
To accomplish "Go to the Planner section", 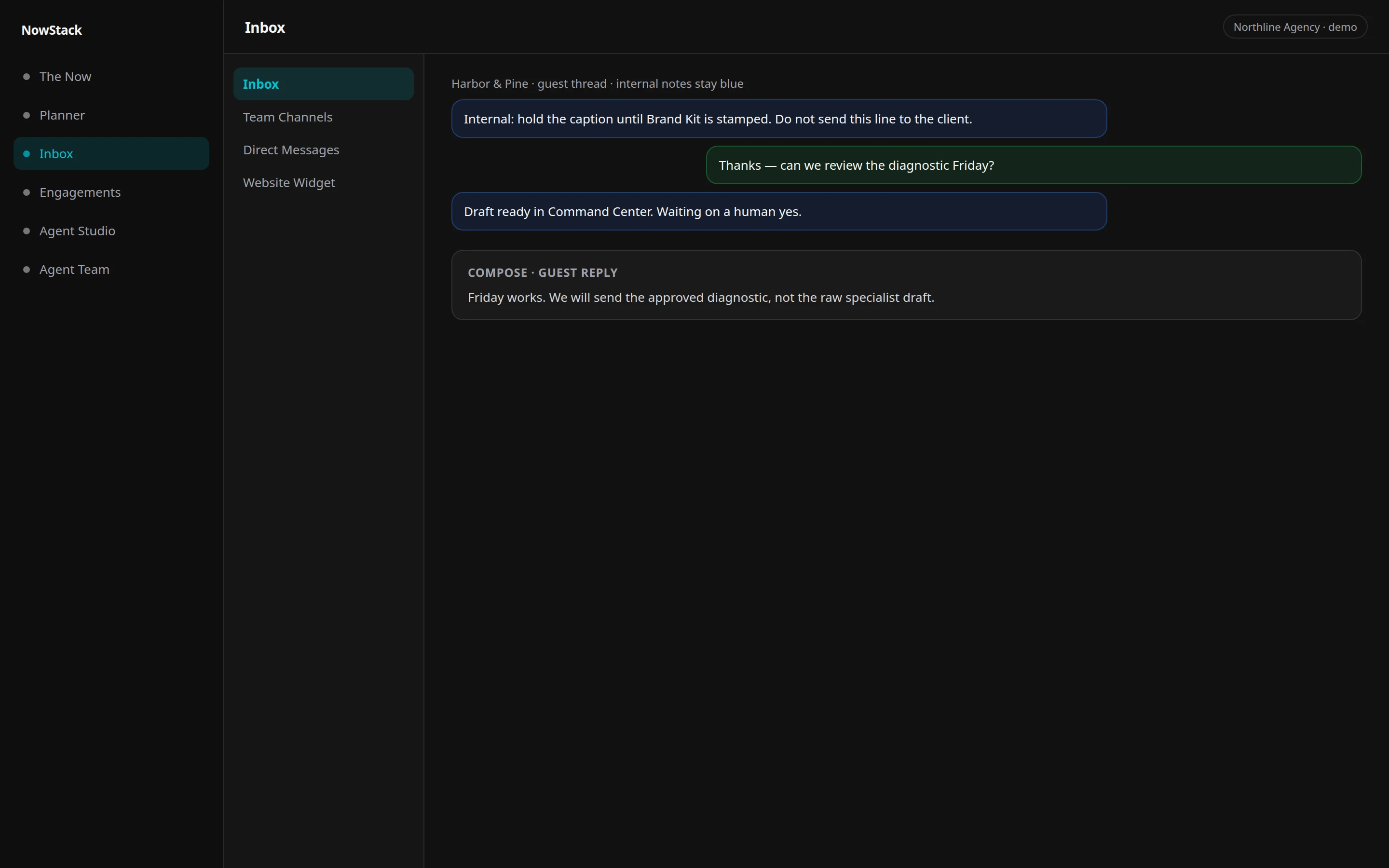I will tap(111, 115).
